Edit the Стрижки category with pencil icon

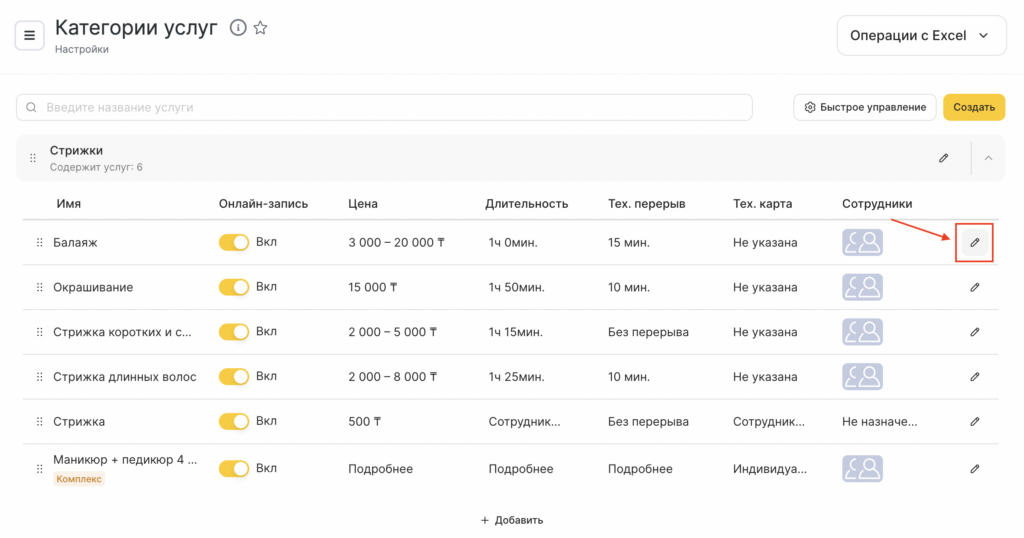[943, 158]
